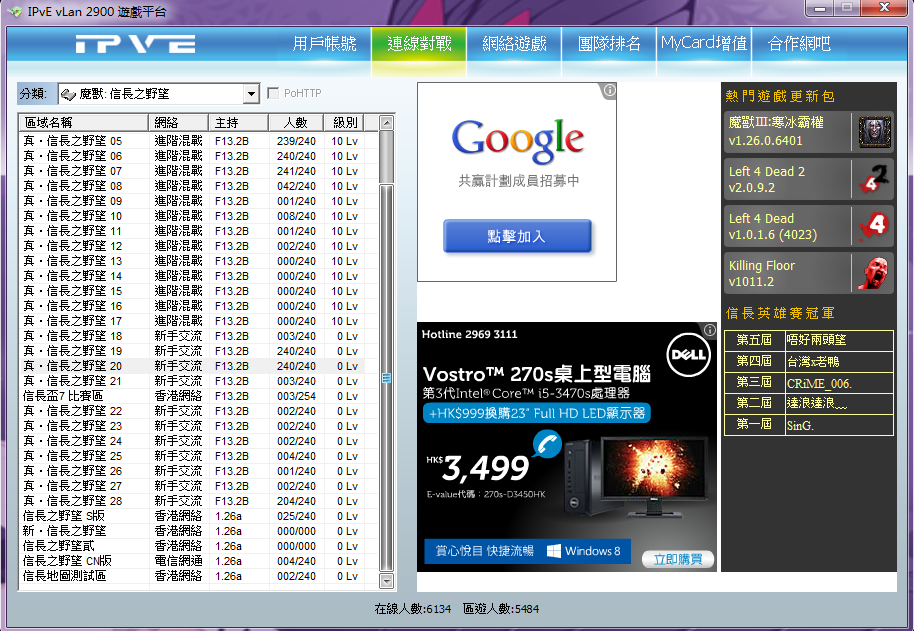Click the Killing Floor game icon
Image resolution: width=914 pixels, height=631 pixels.
click(873, 273)
